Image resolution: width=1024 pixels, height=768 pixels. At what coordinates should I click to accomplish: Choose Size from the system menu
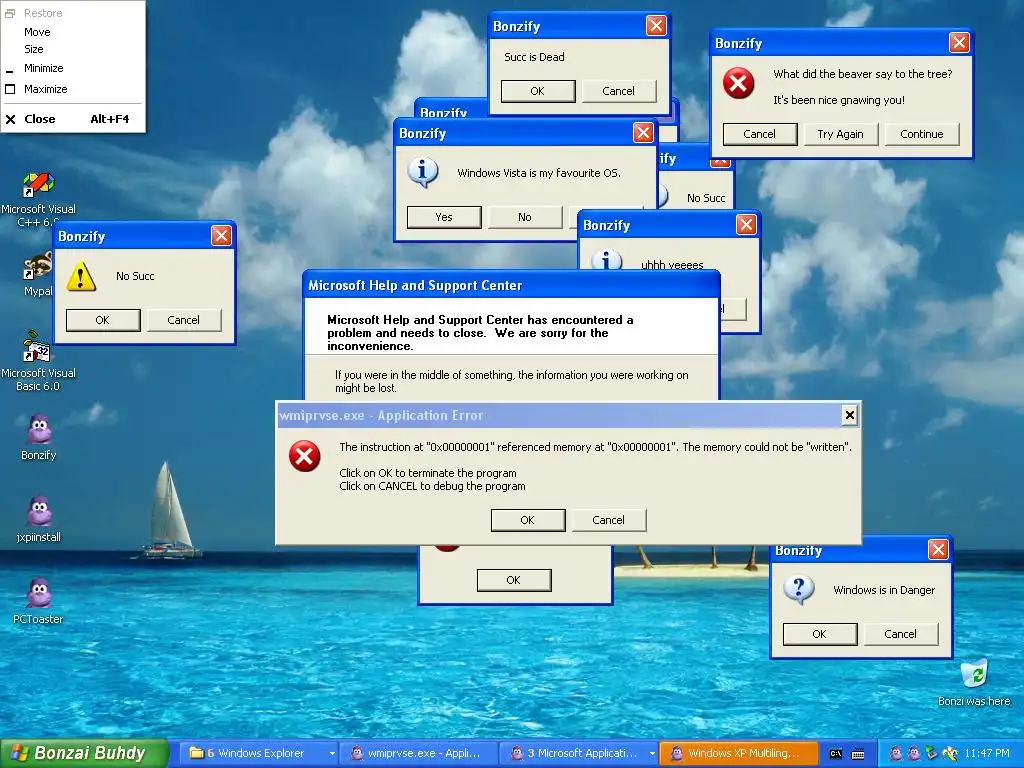pyautogui.click(x=73, y=49)
